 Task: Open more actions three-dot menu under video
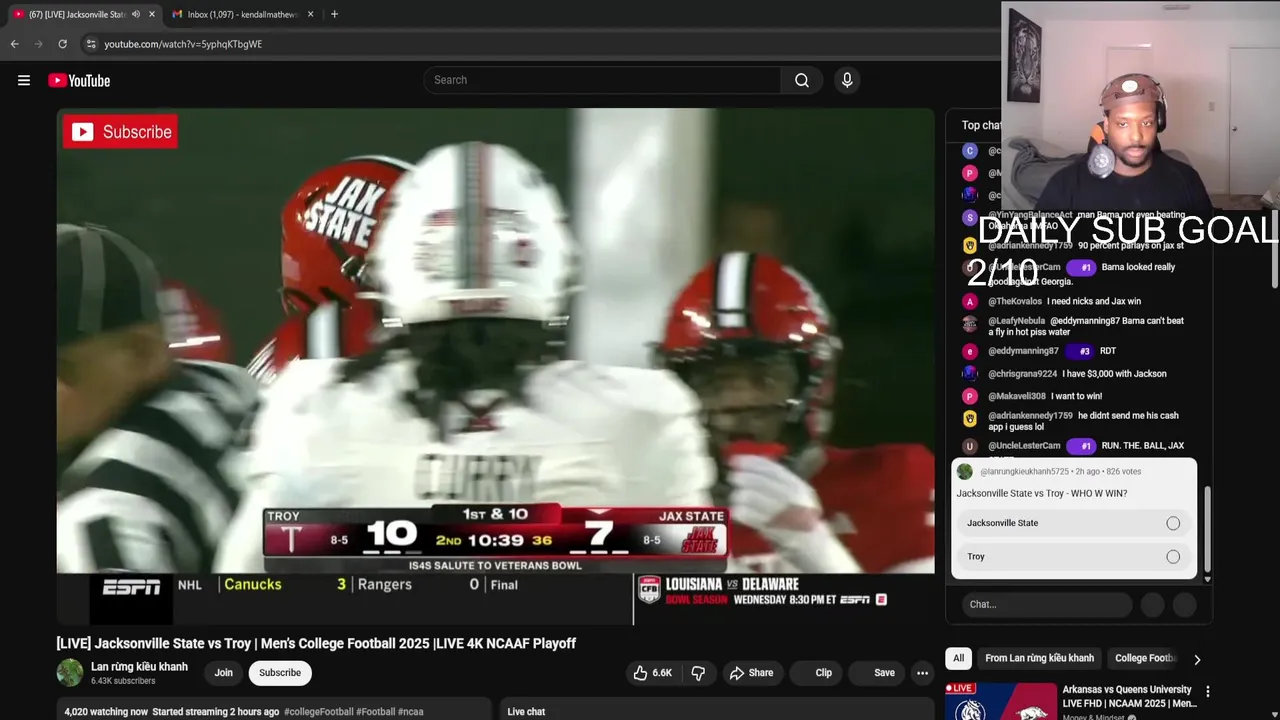(922, 673)
